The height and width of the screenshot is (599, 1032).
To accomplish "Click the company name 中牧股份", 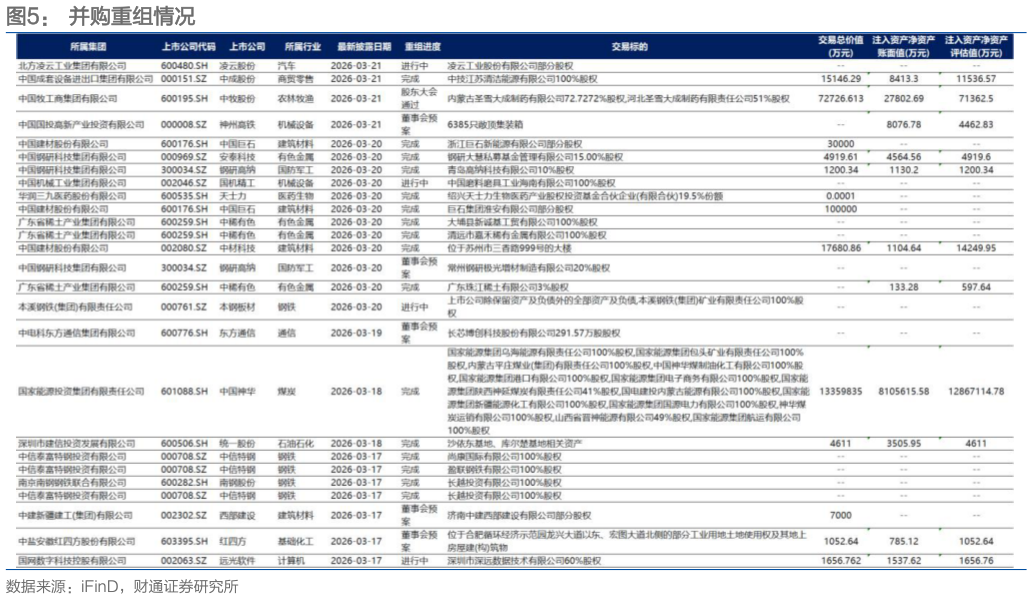I will [x=238, y=99].
